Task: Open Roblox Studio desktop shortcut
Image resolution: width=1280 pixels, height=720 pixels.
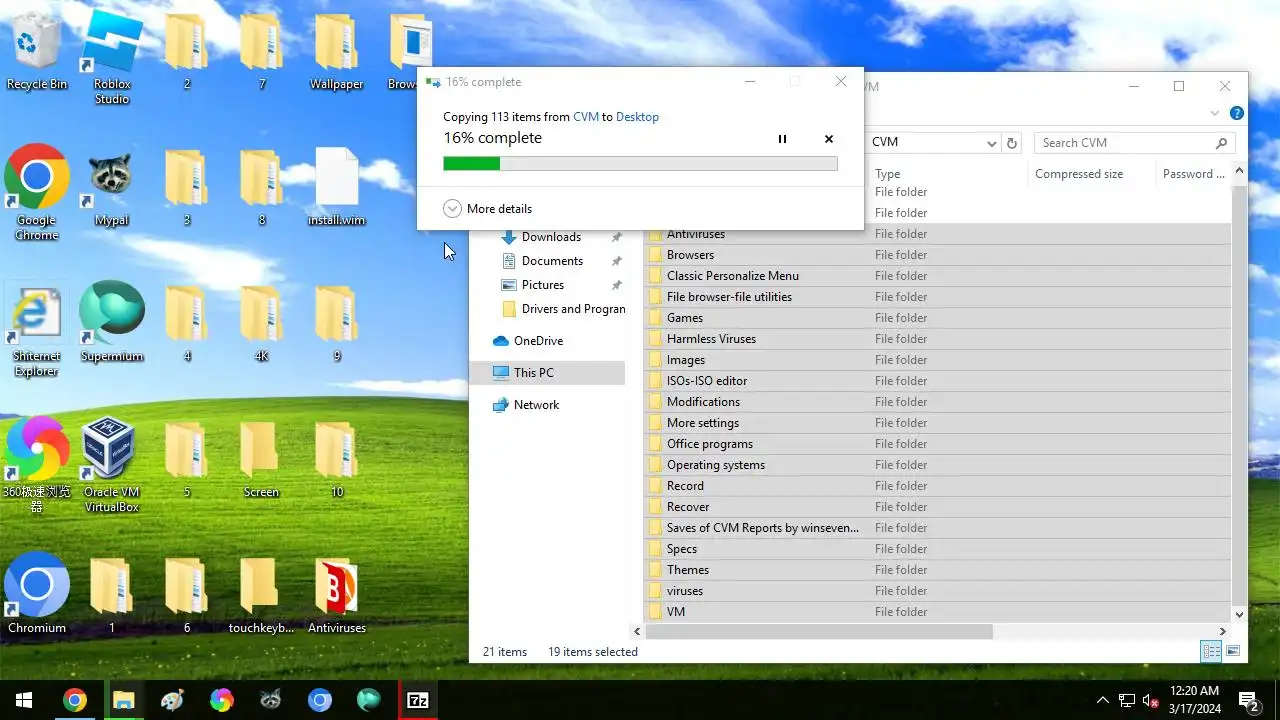Action: pos(112,58)
